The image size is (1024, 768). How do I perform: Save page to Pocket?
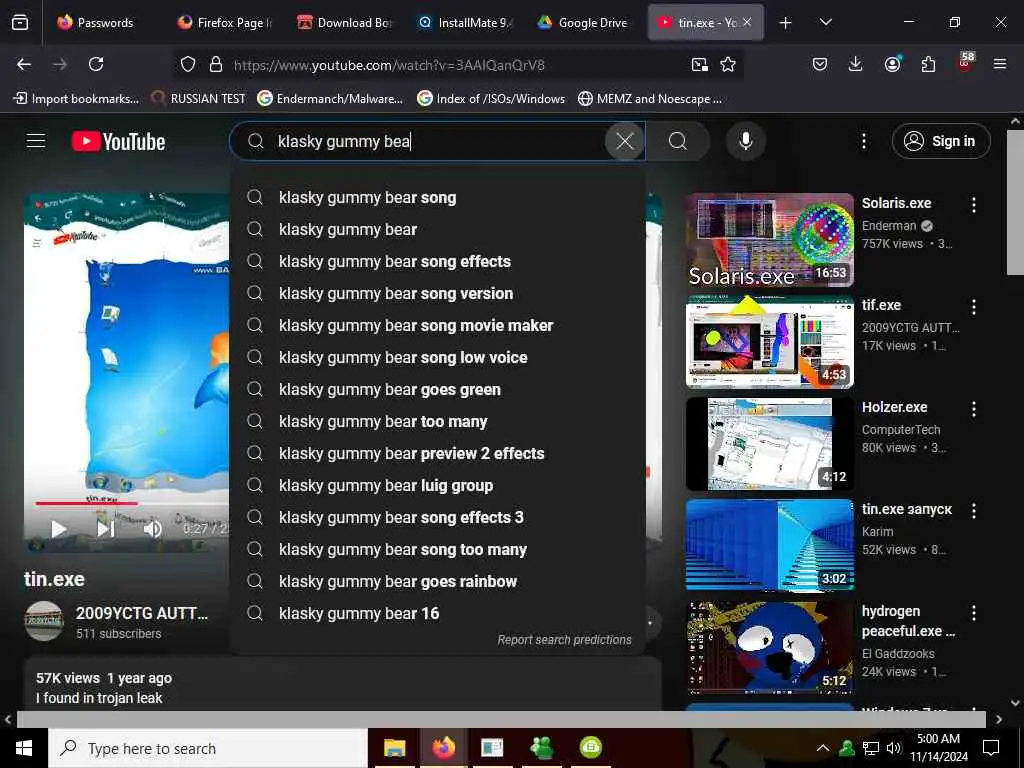pyautogui.click(x=820, y=64)
